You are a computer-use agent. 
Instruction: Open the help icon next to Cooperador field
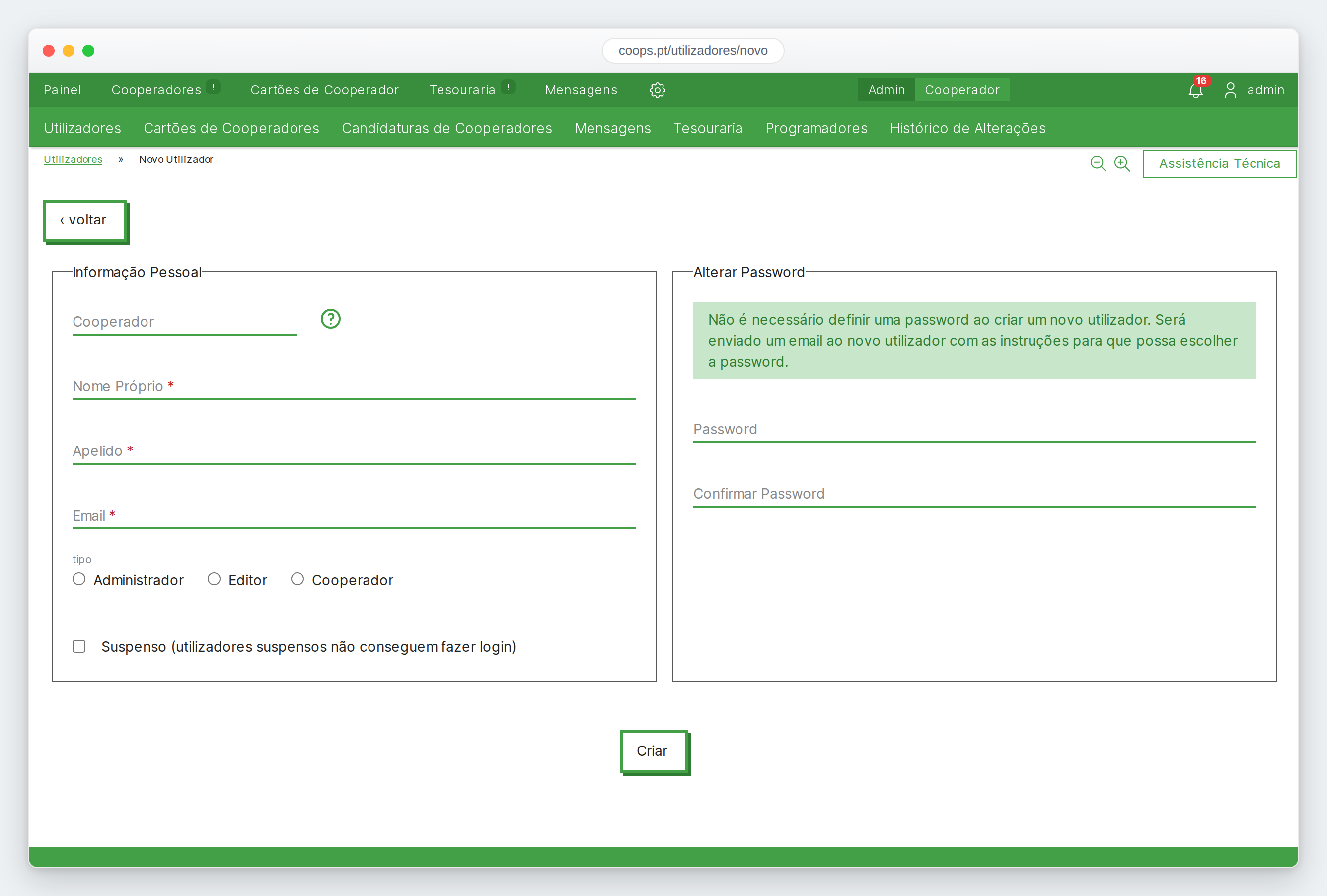point(331,319)
